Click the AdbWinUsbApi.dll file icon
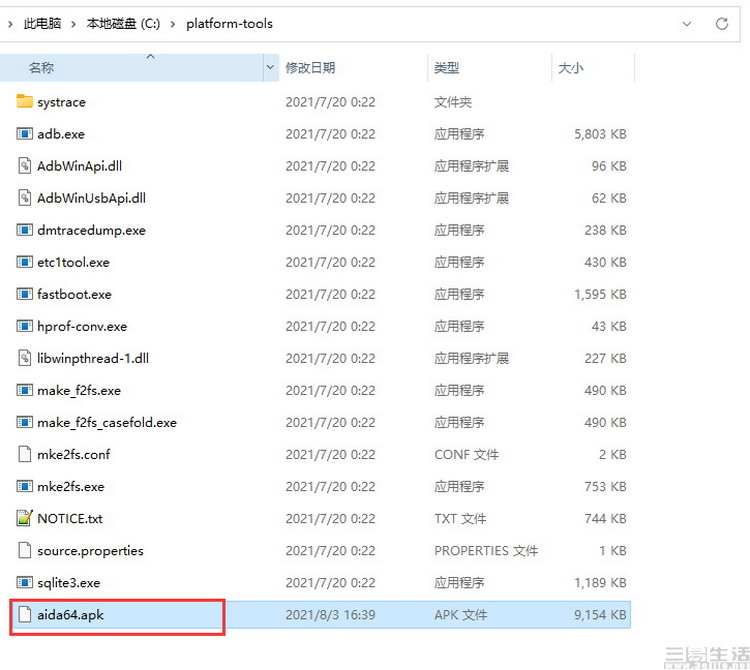The width and height of the screenshot is (750, 670). pos(24,198)
